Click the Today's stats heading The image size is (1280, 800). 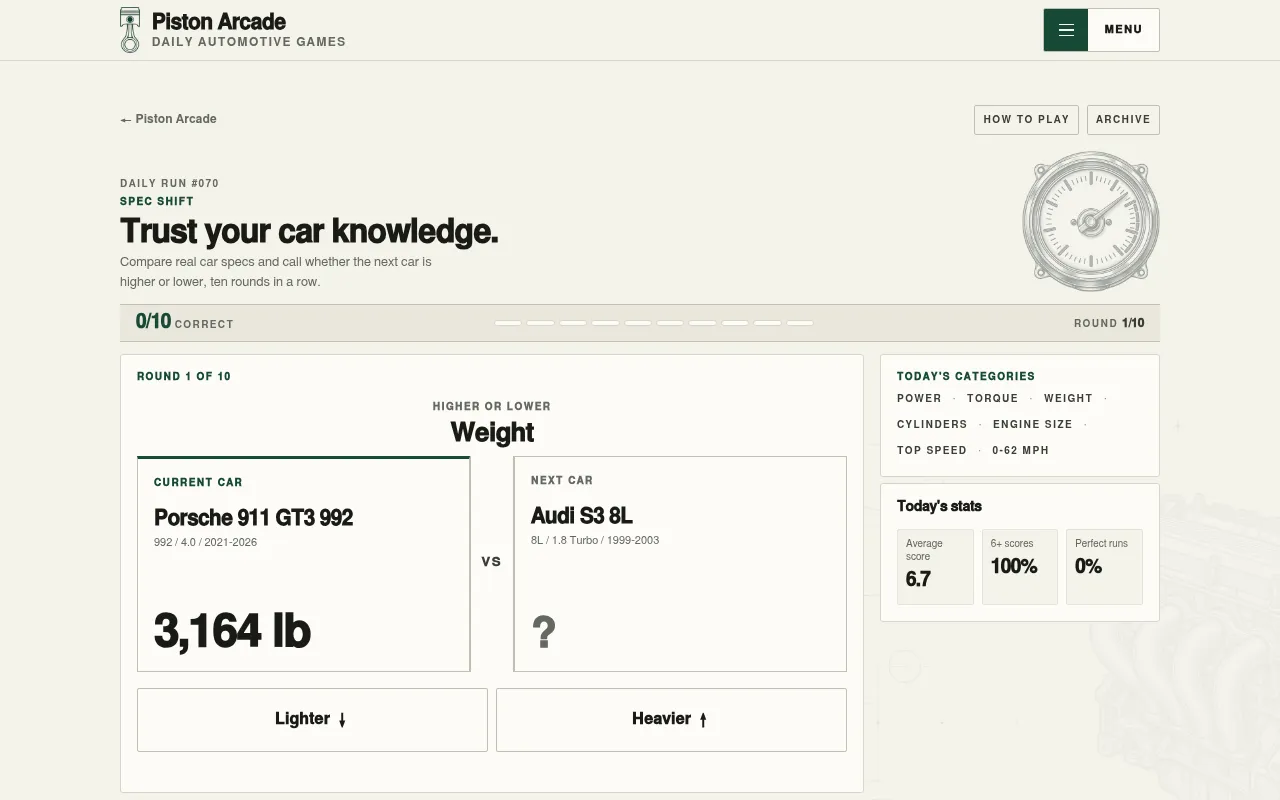click(x=939, y=506)
